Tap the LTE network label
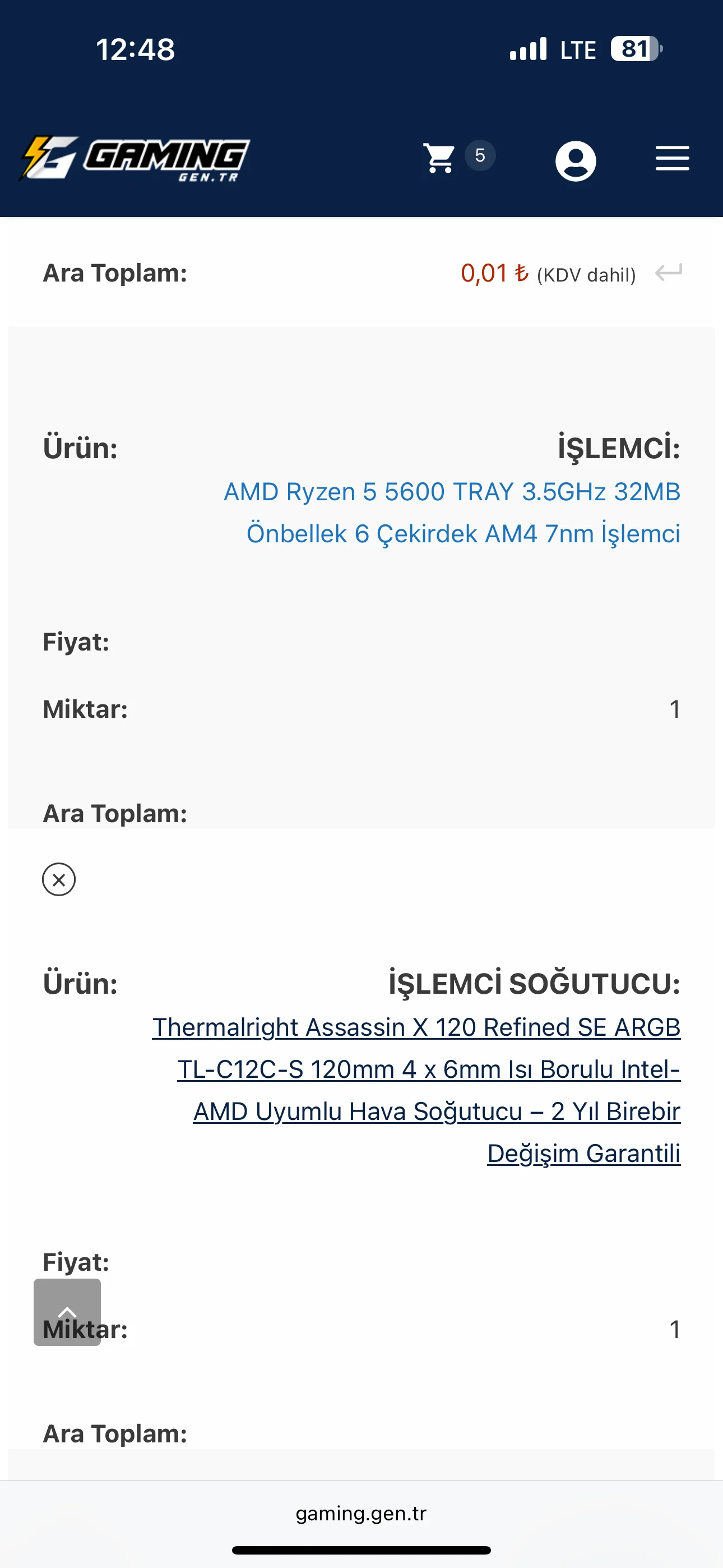The image size is (723, 1568). [577, 50]
